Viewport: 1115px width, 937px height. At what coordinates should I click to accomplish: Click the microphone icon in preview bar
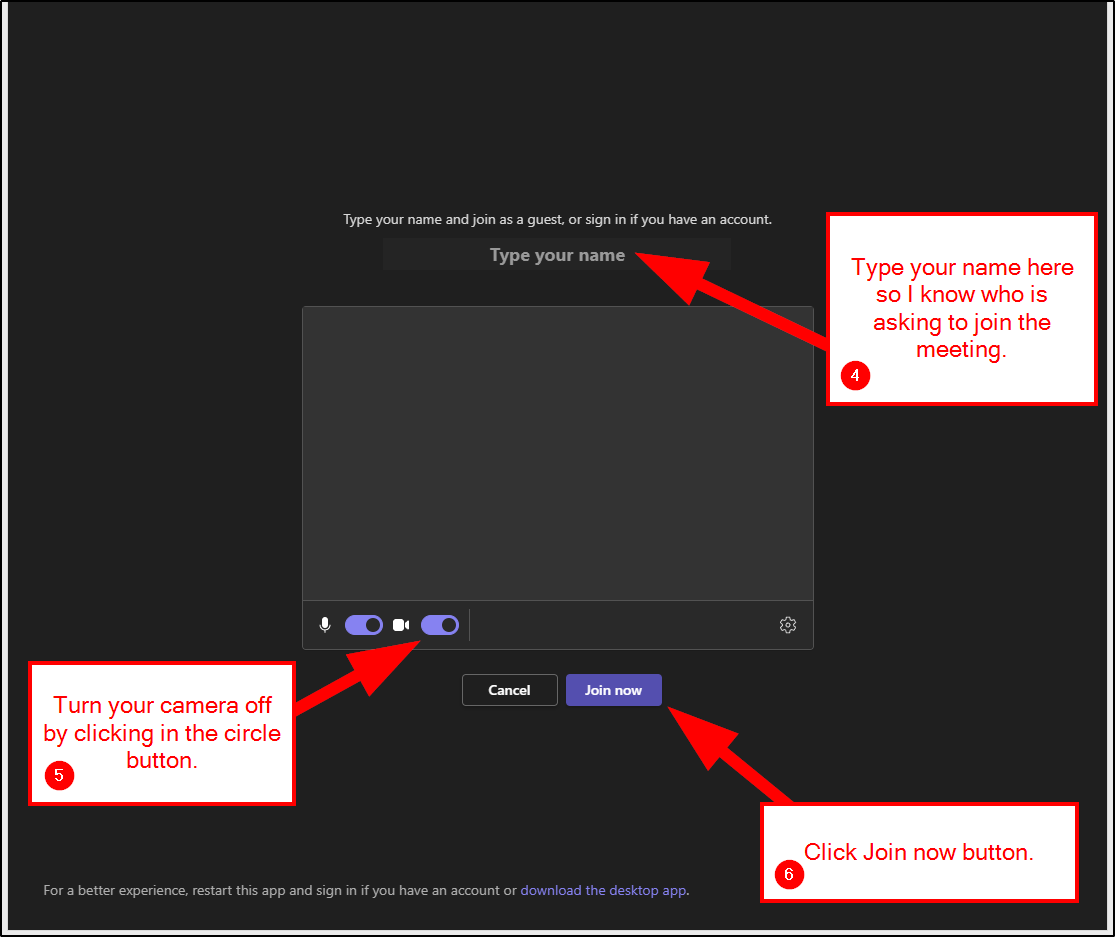pyautogui.click(x=325, y=625)
